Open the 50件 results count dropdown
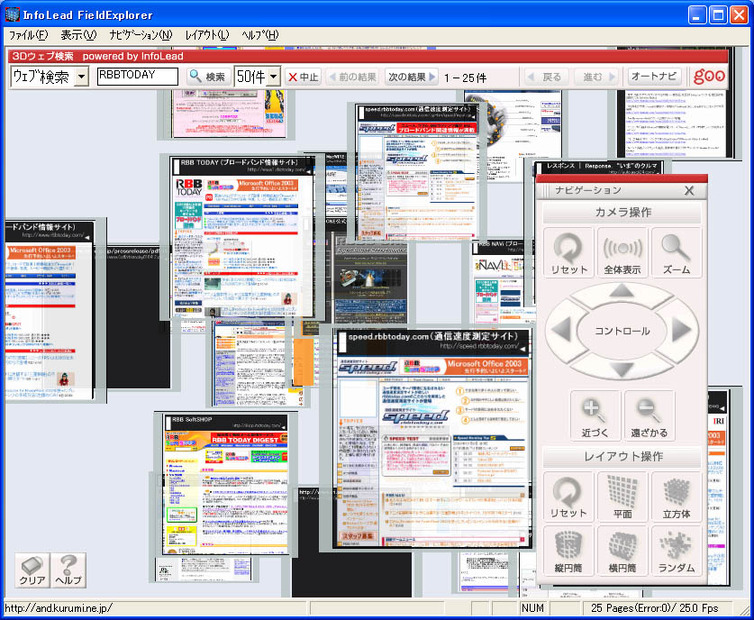This screenshot has width=754, height=620. pos(274,76)
